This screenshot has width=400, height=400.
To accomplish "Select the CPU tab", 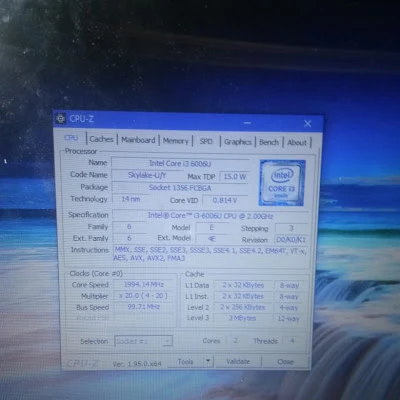I will point(71,138).
